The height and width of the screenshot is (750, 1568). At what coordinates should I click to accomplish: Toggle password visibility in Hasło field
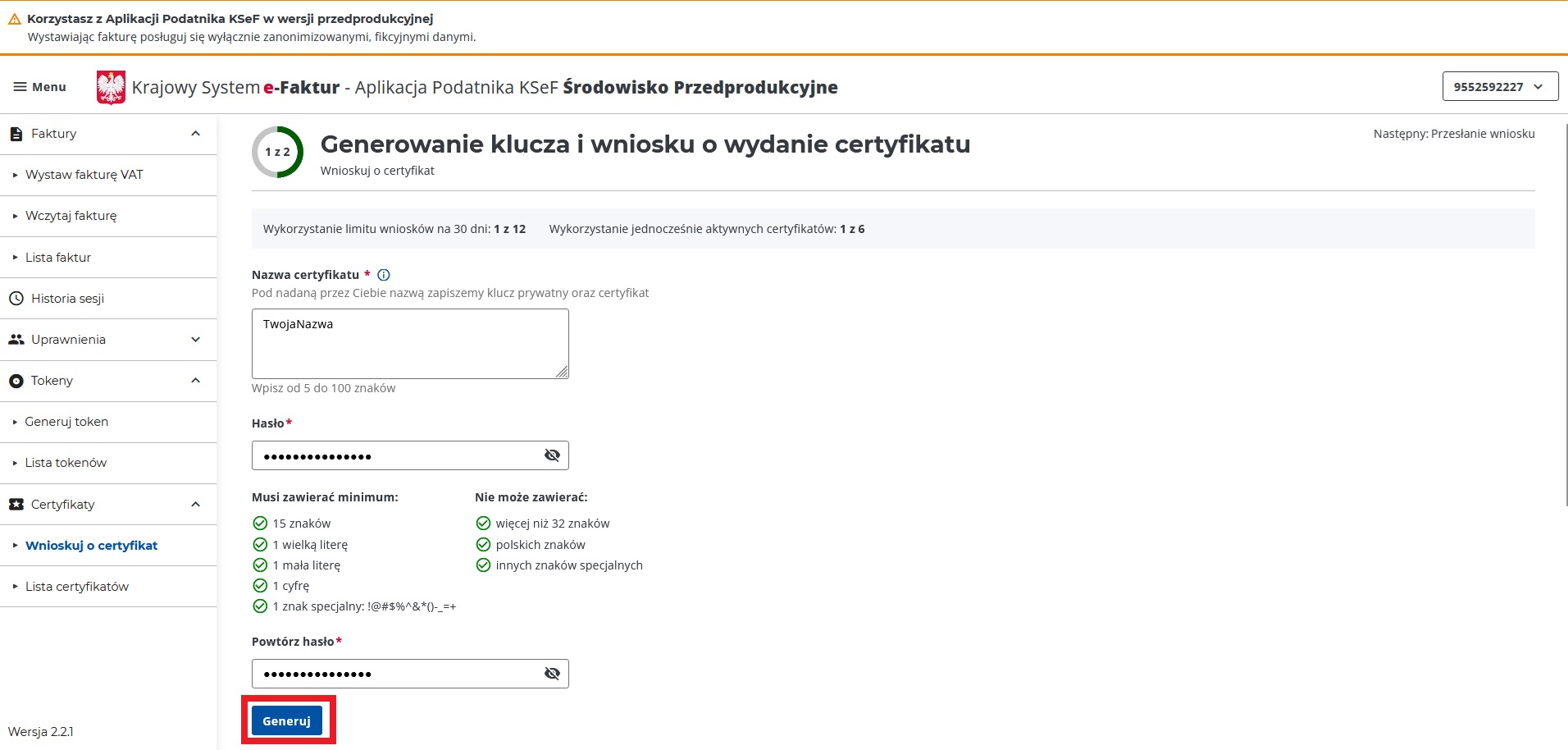point(552,455)
